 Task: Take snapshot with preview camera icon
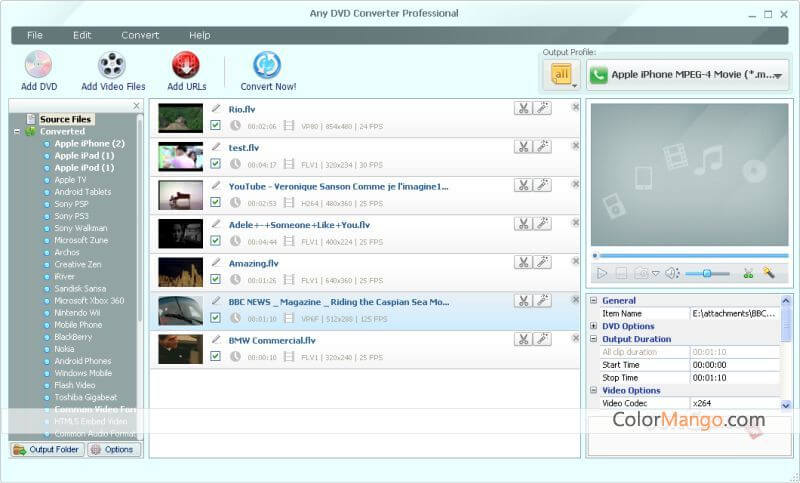click(x=640, y=273)
